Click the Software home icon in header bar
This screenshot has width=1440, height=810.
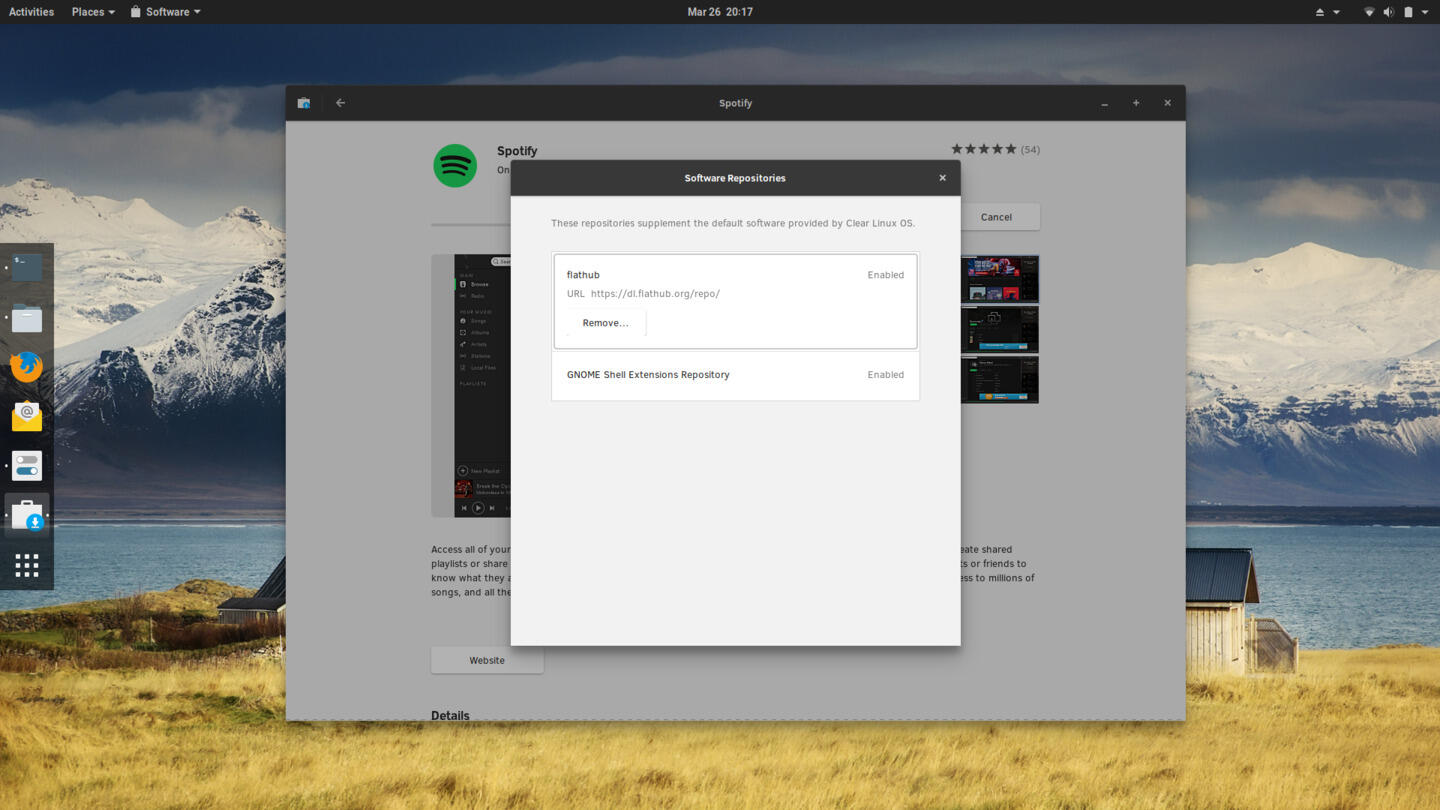tap(304, 103)
